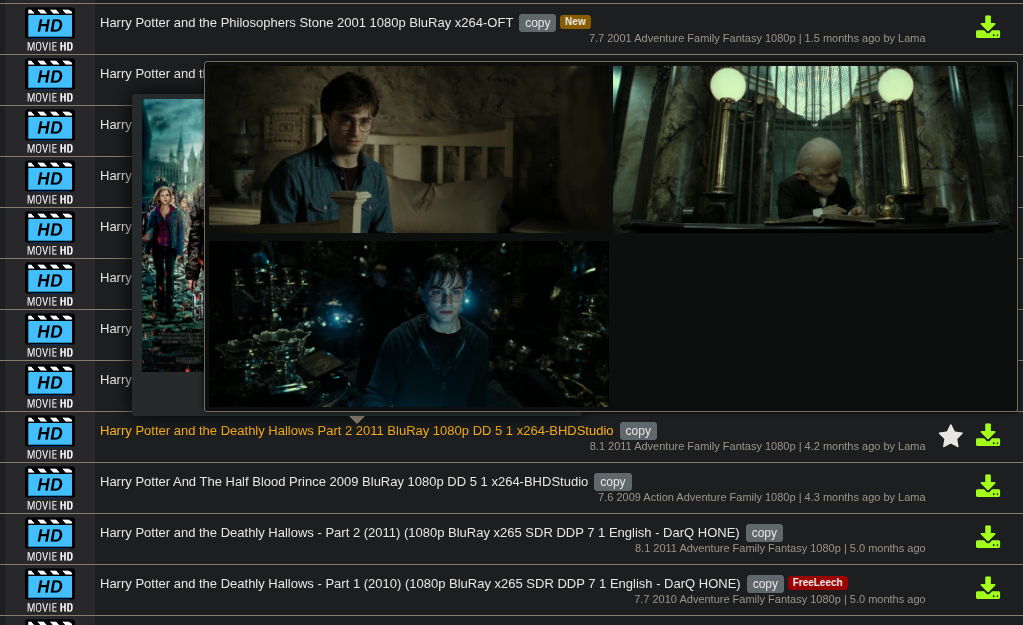Open Deathly Hallows Part 2 x265 DarQ HONE title

tap(420, 533)
